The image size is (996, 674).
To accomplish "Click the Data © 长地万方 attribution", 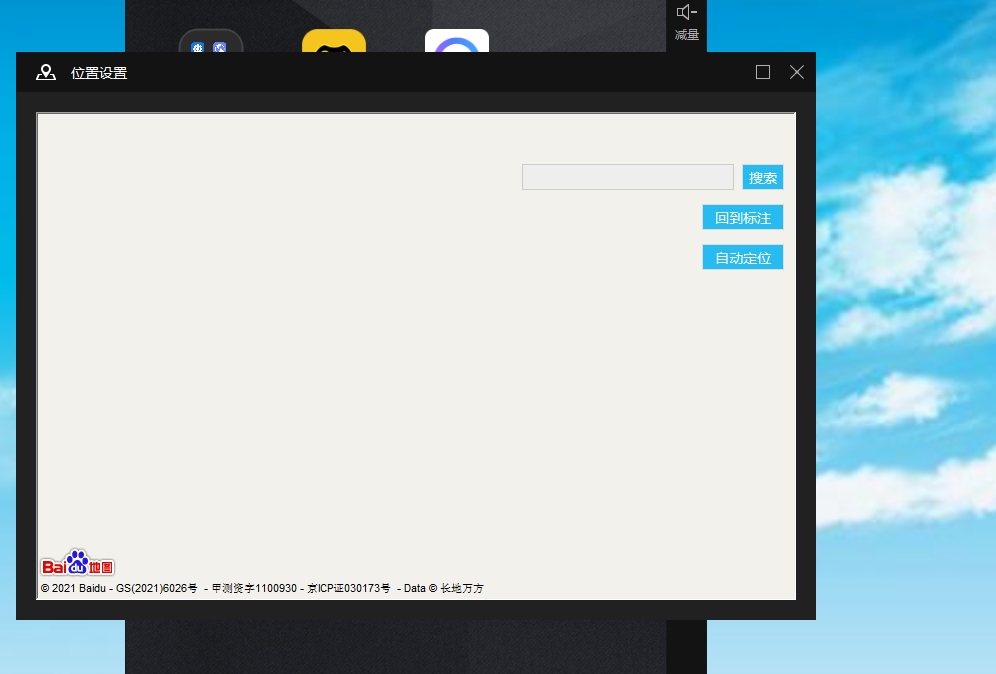I will pyautogui.click(x=444, y=588).
